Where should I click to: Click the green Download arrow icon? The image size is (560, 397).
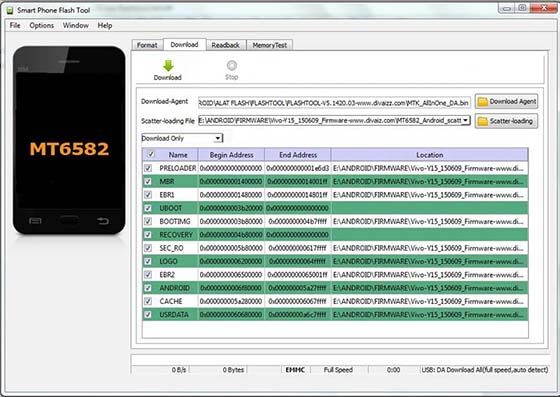(168, 66)
